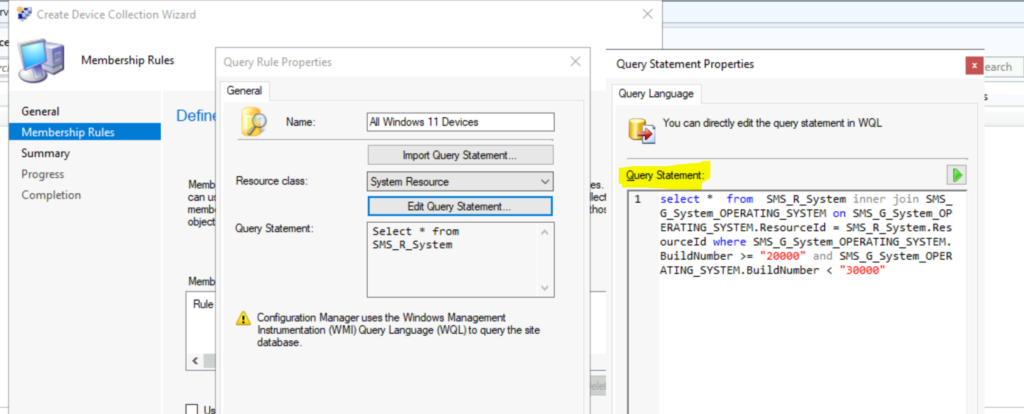Open the Resource class dropdown
This screenshot has height=414, width=1024.
460,182
